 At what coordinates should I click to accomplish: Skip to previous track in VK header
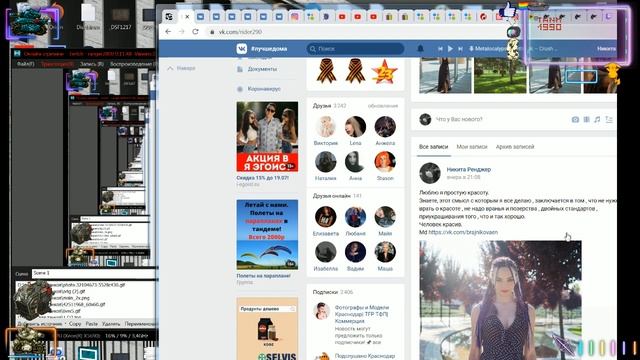[x=440, y=49]
